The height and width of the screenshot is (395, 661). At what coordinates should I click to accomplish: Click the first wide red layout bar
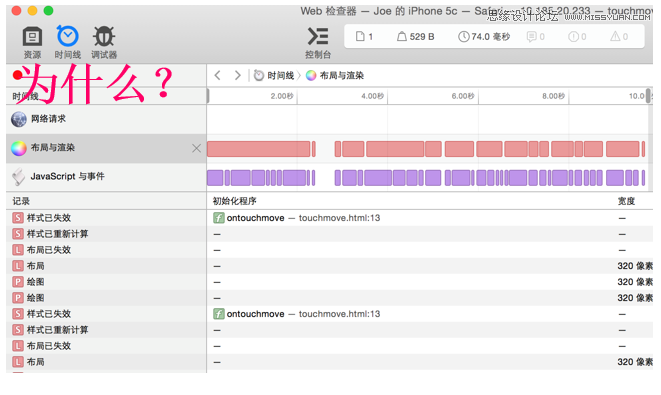pyautogui.click(x=258, y=149)
